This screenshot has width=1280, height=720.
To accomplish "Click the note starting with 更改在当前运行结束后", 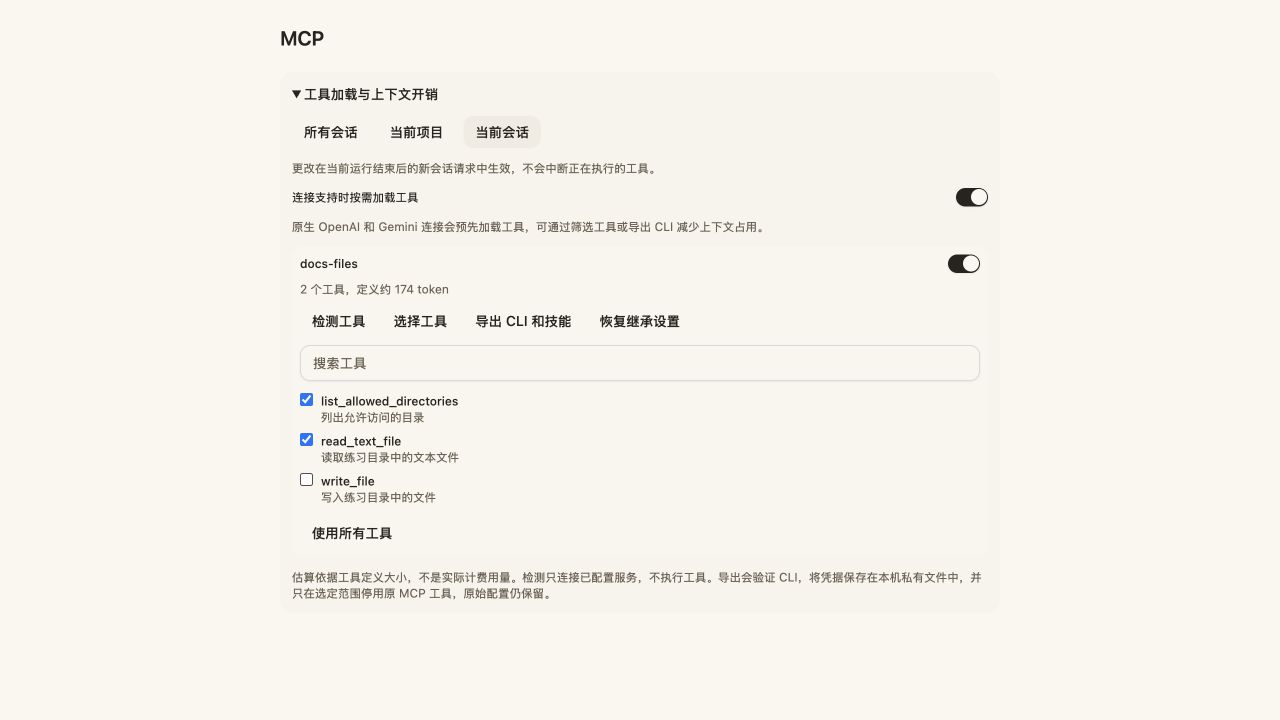I will coord(476,169).
